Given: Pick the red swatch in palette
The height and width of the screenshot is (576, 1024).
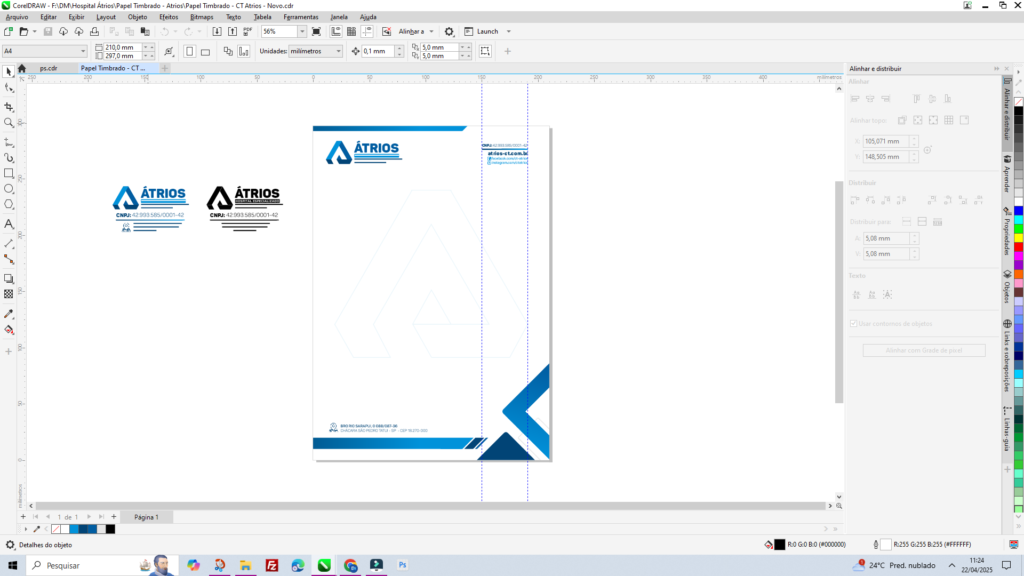Looking at the screenshot, I should pyautogui.click(x=1019, y=247).
